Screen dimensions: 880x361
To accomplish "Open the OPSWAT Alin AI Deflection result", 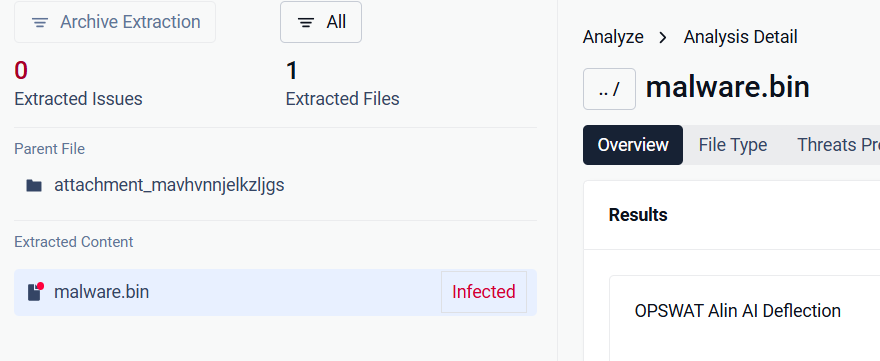I will [x=737, y=310].
